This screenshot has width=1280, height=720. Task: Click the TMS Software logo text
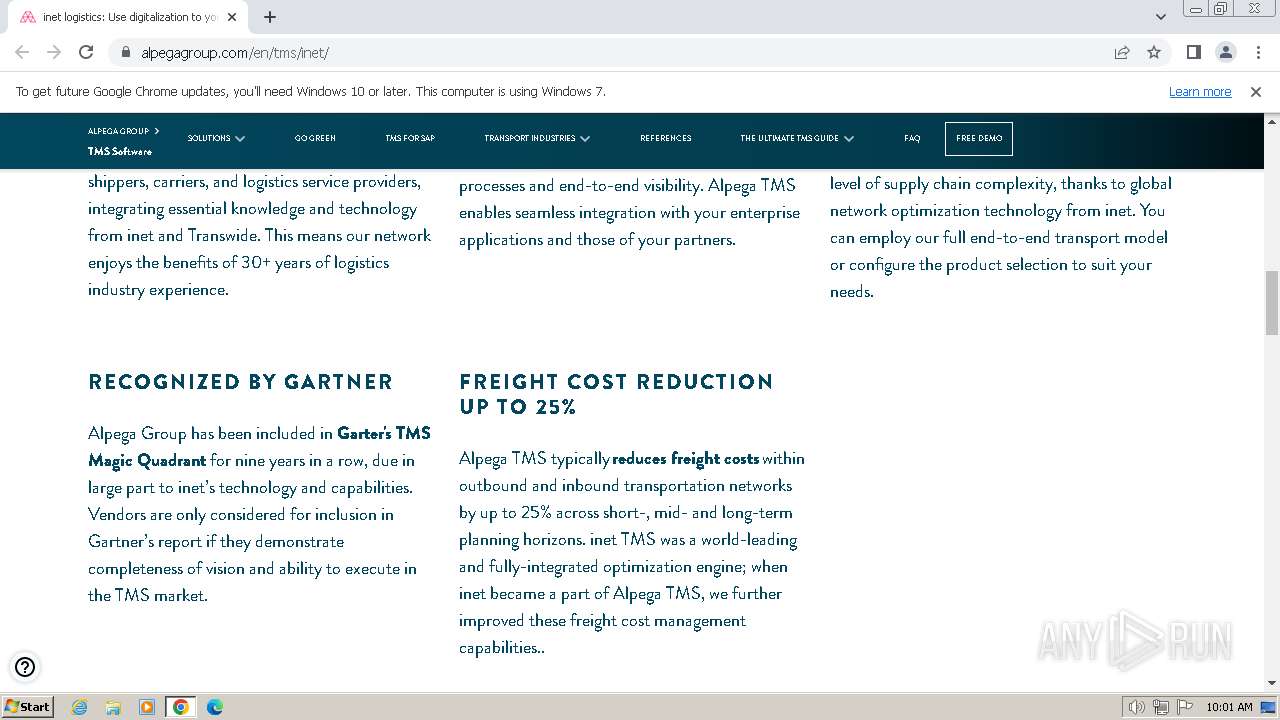(x=120, y=152)
